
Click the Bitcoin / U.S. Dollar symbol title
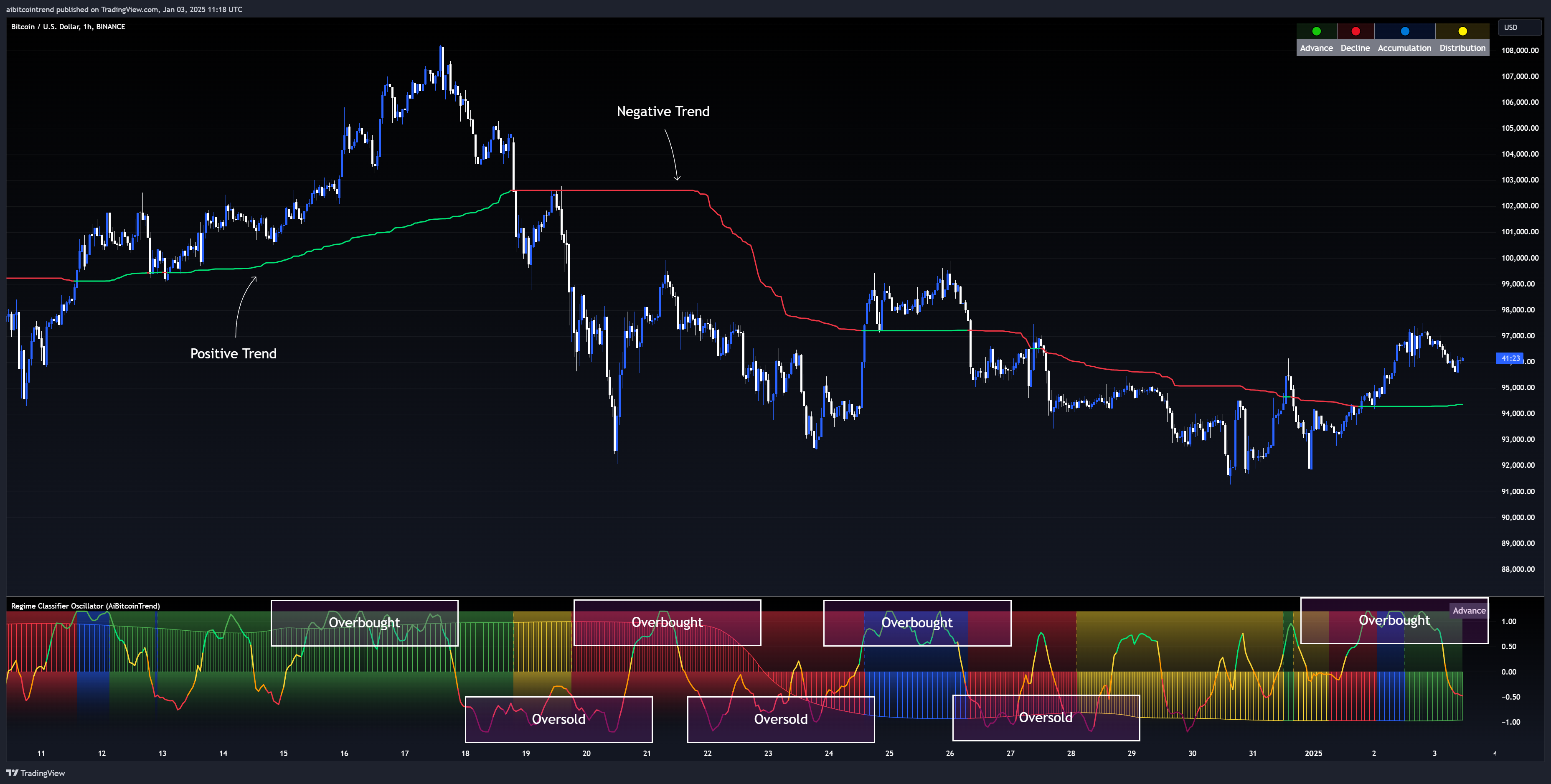pyautogui.click(x=68, y=26)
